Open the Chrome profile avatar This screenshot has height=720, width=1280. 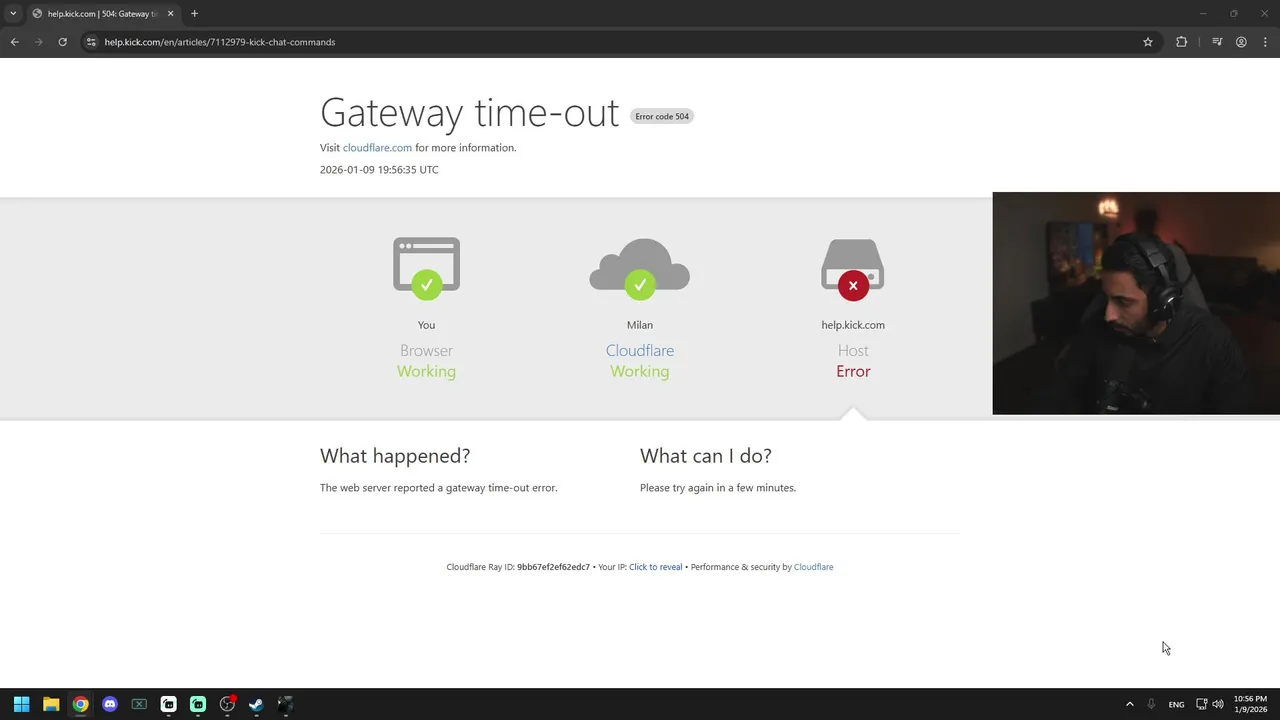(1241, 42)
